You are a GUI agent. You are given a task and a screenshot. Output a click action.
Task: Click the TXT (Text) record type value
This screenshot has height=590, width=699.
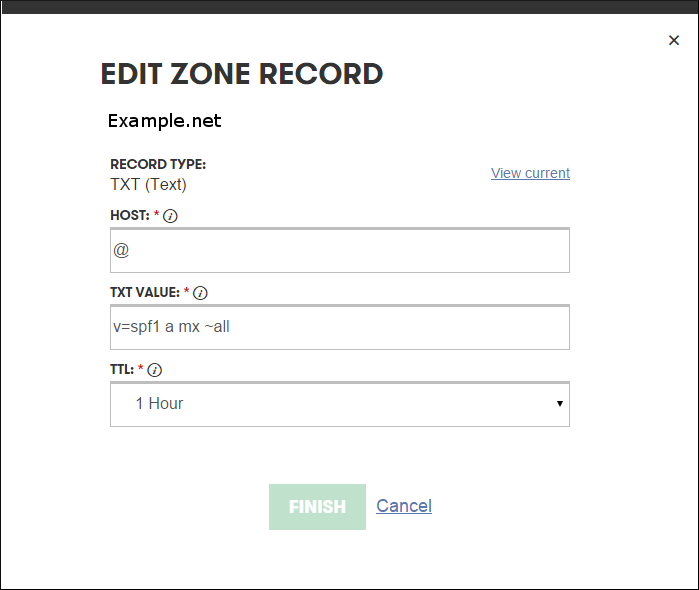(x=148, y=185)
